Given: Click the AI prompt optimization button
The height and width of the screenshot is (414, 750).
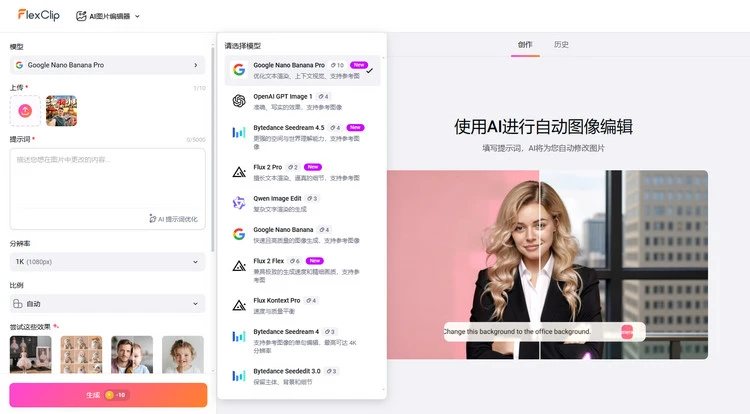Looking at the screenshot, I should pyautogui.click(x=173, y=219).
